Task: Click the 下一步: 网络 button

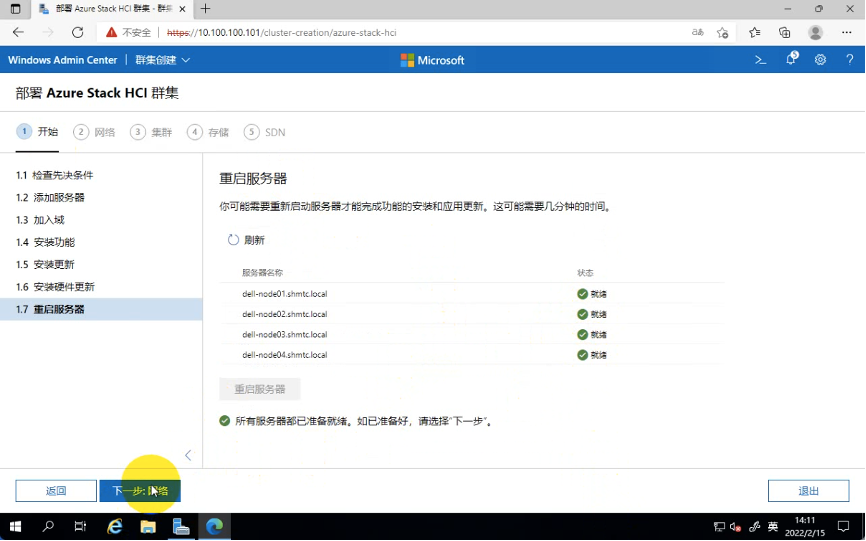Action: (x=140, y=491)
